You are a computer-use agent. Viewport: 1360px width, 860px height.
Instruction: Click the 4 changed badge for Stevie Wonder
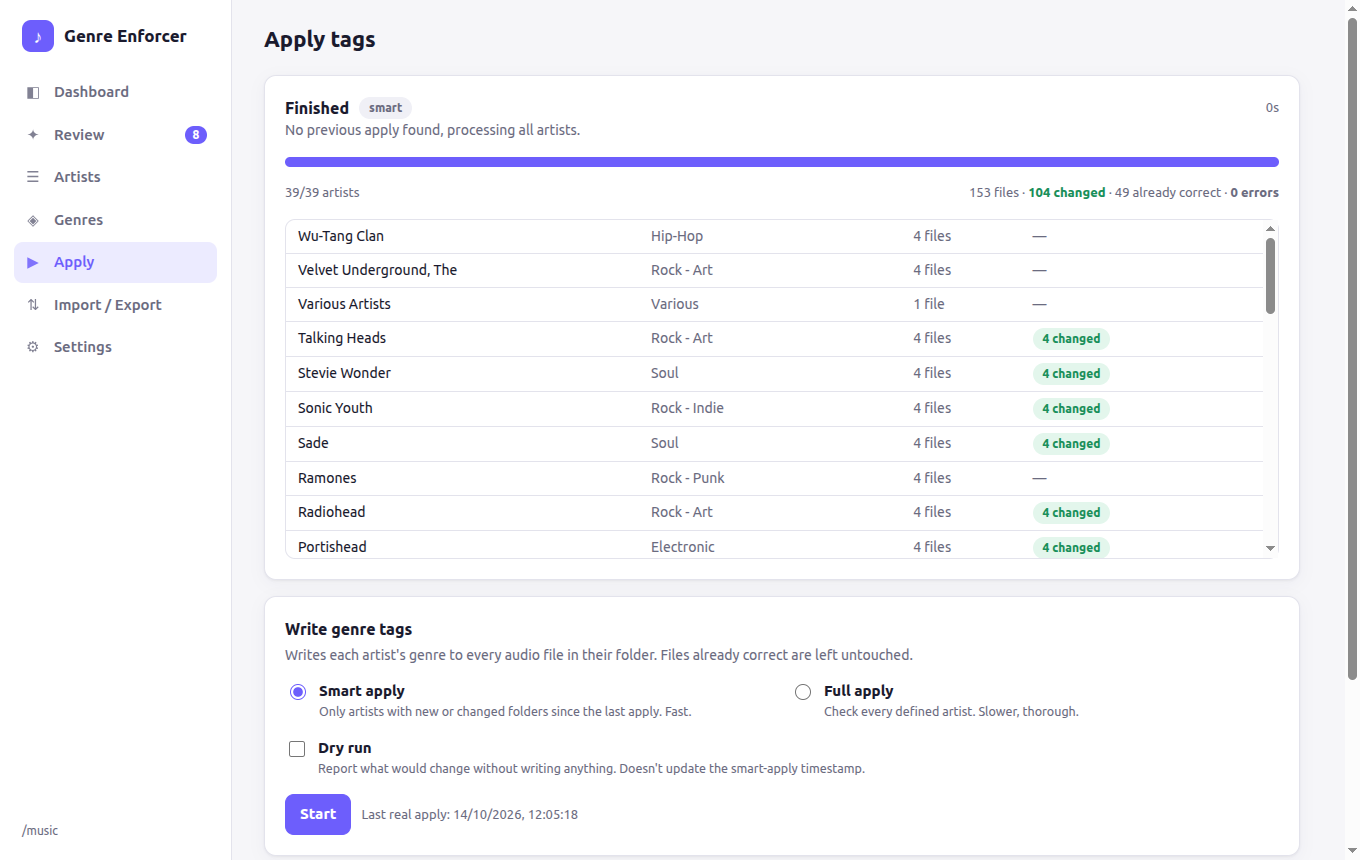point(1071,374)
